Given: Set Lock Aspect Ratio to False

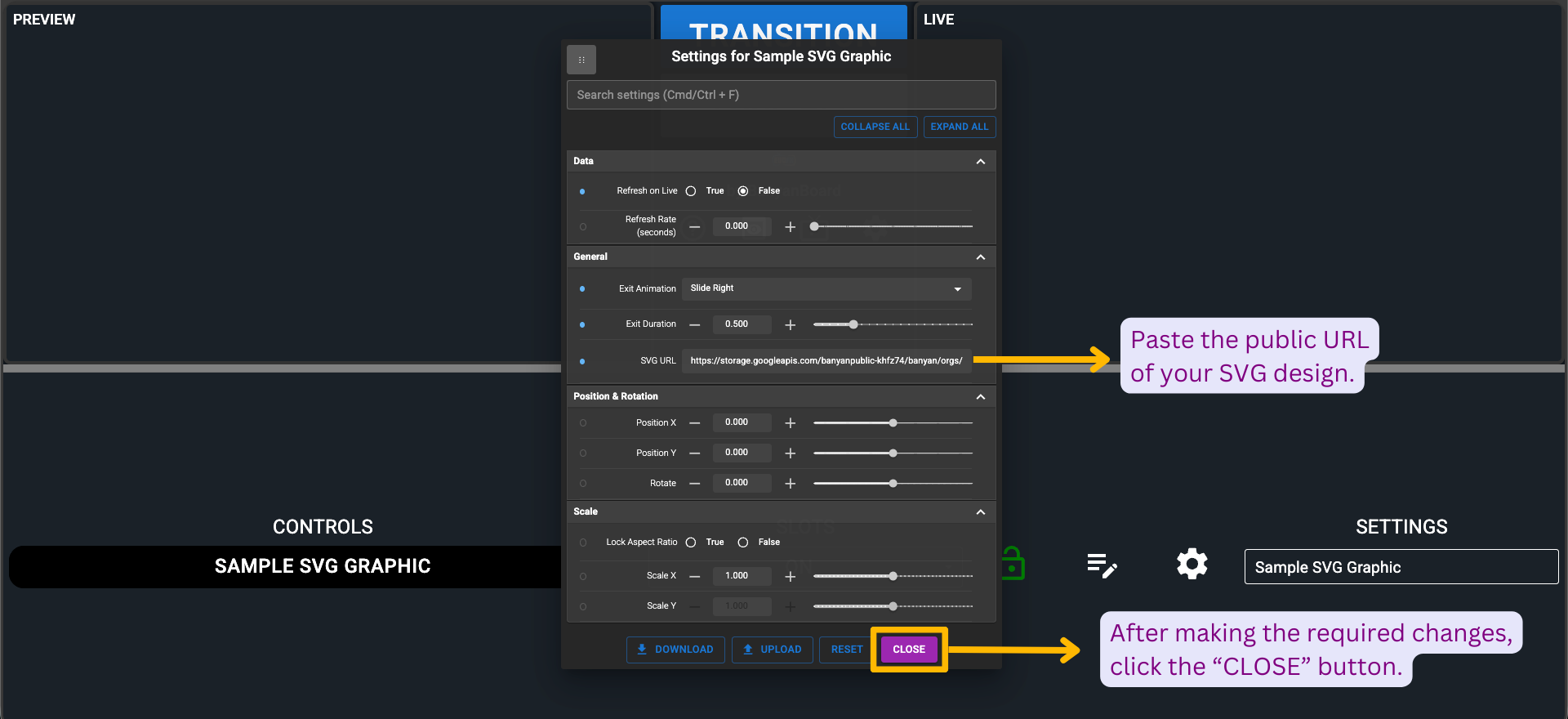Looking at the screenshot, I should tap(743, 543).
